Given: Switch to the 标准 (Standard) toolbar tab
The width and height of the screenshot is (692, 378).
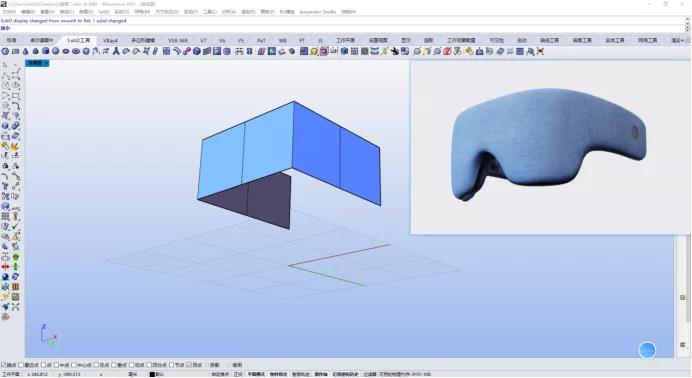Looking at the screenshot, I should pyautogui.click(x=11, y=40).
